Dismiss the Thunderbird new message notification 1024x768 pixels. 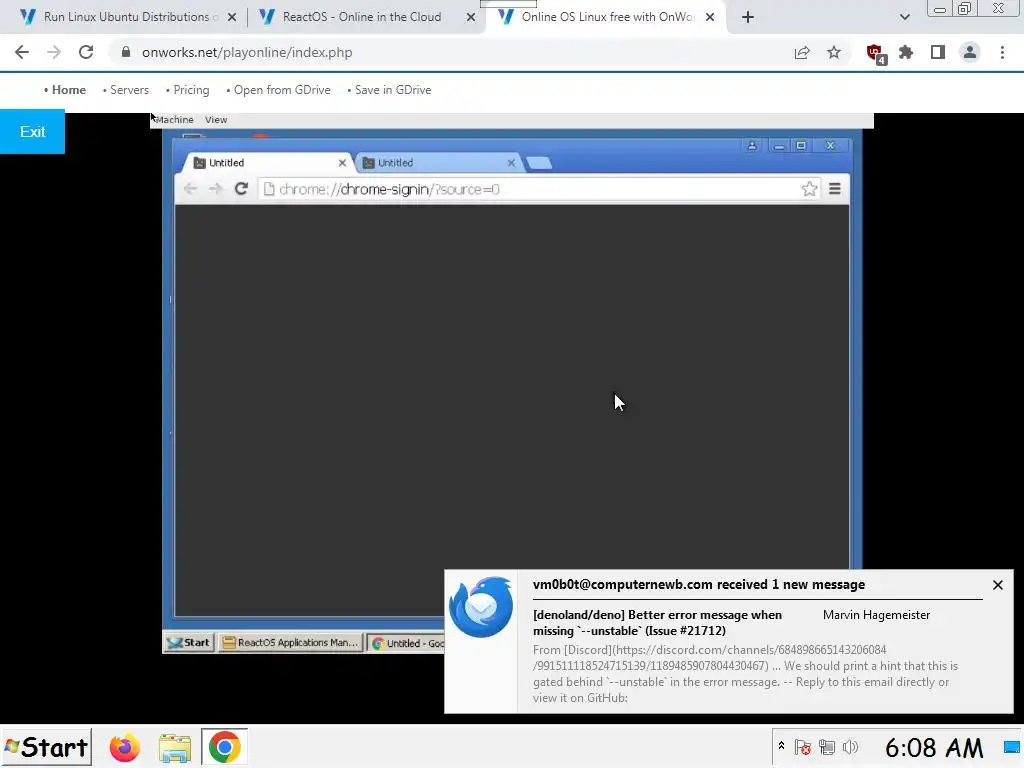[x=998, y=585]
